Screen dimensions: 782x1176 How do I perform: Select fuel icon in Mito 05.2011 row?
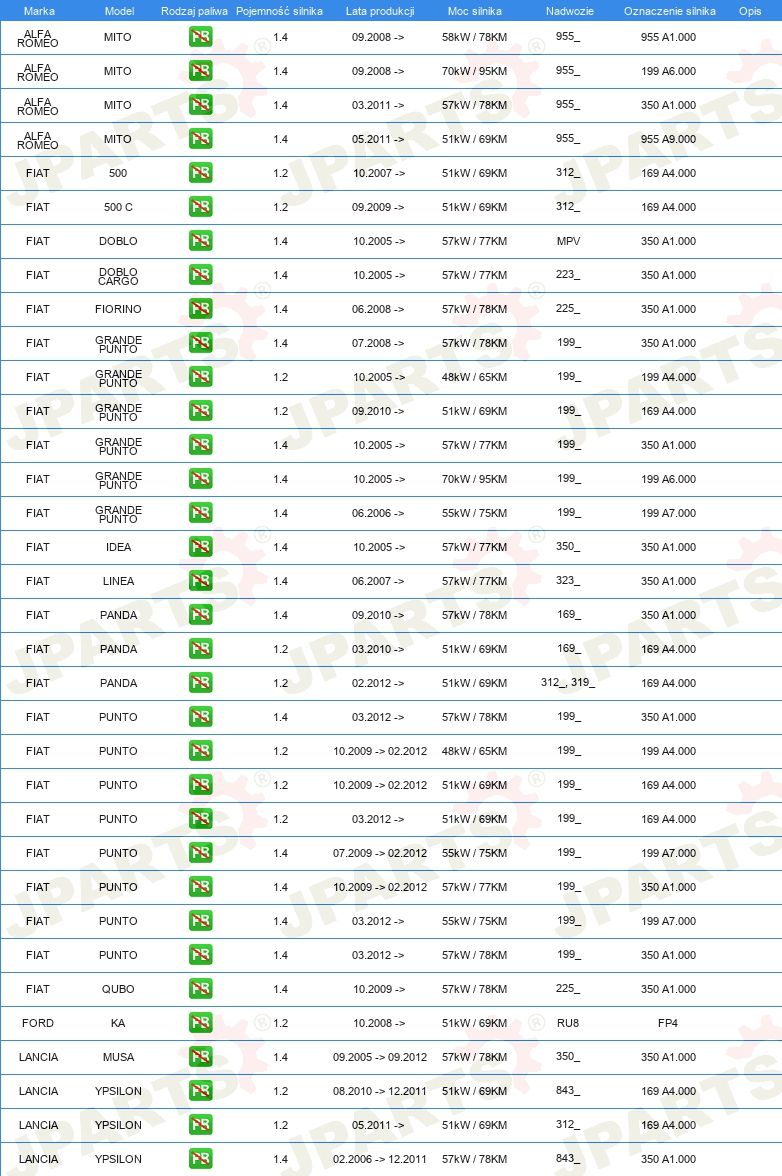click(x=200, y=139)
